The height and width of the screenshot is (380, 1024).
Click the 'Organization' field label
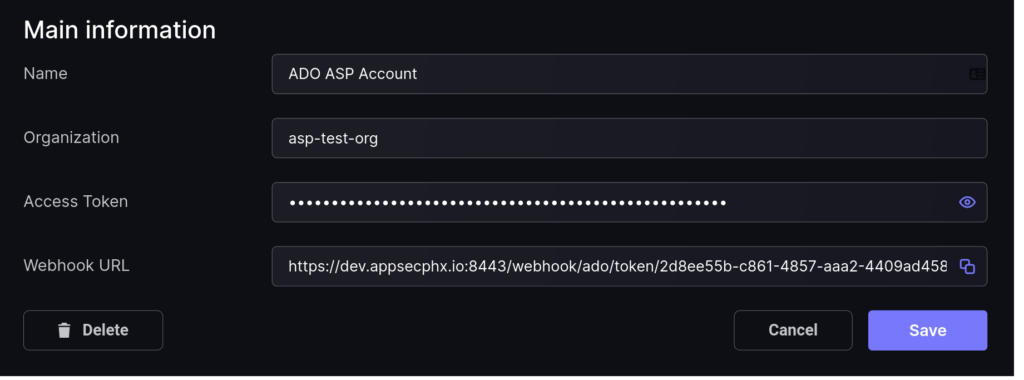pyautogui.click(x=71, y=138)
